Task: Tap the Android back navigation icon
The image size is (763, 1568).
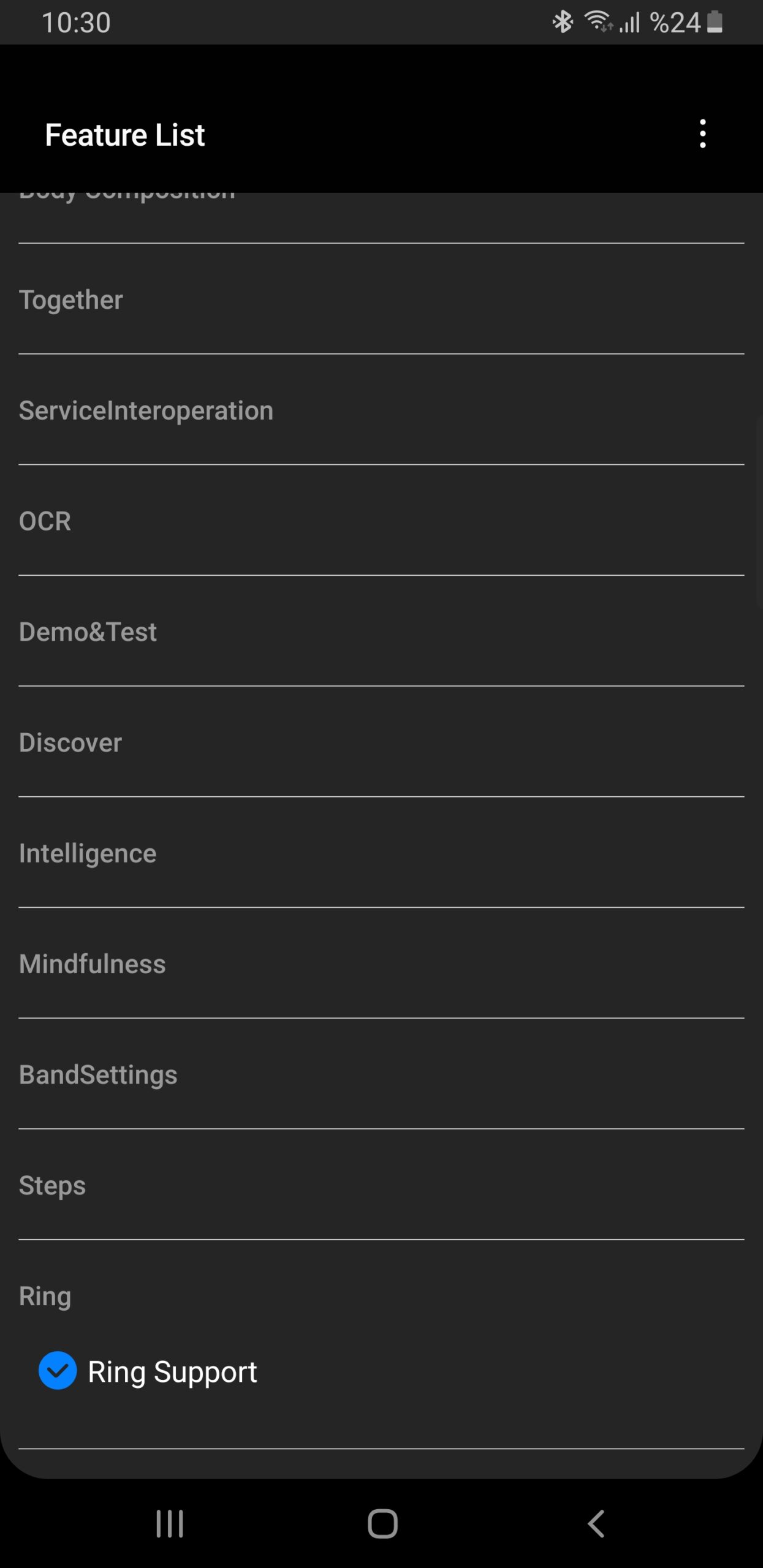Action: 596,1523
